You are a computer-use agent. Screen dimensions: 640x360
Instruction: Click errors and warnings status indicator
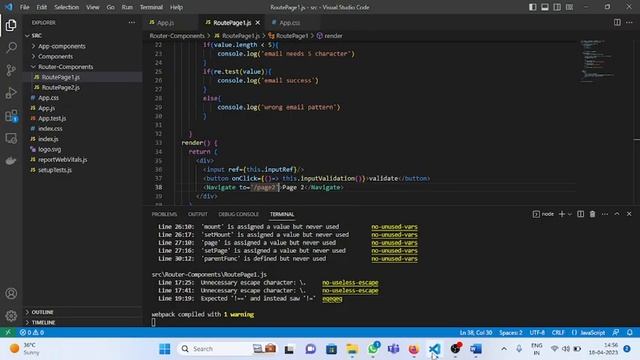click(32, 332)
